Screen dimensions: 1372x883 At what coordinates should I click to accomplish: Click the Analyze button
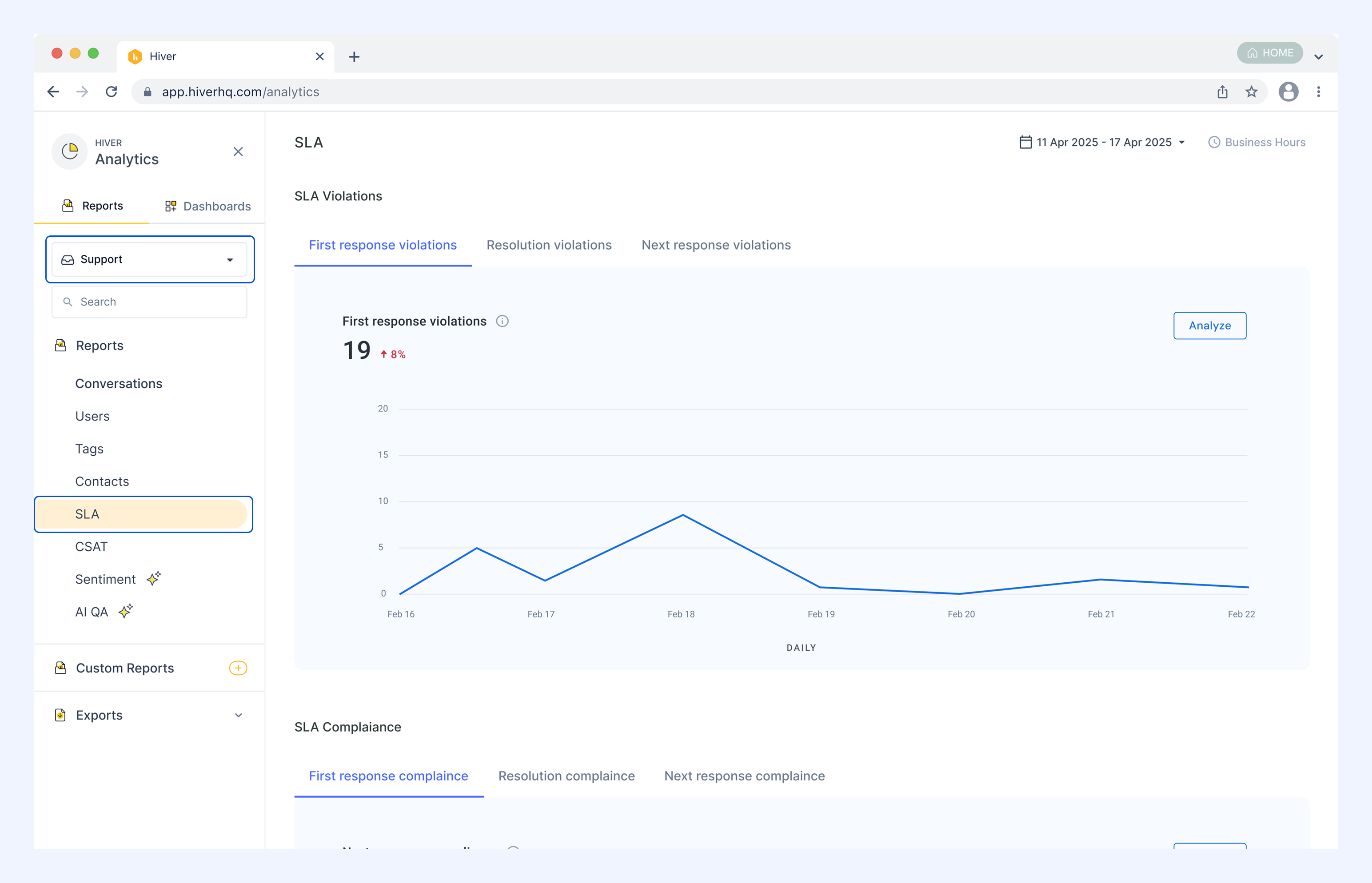1210,326
